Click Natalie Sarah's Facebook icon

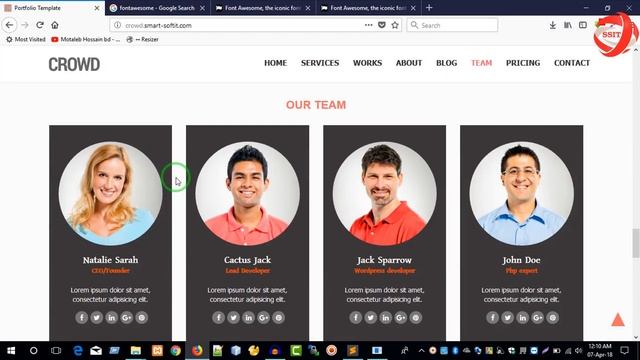(81, 318)
